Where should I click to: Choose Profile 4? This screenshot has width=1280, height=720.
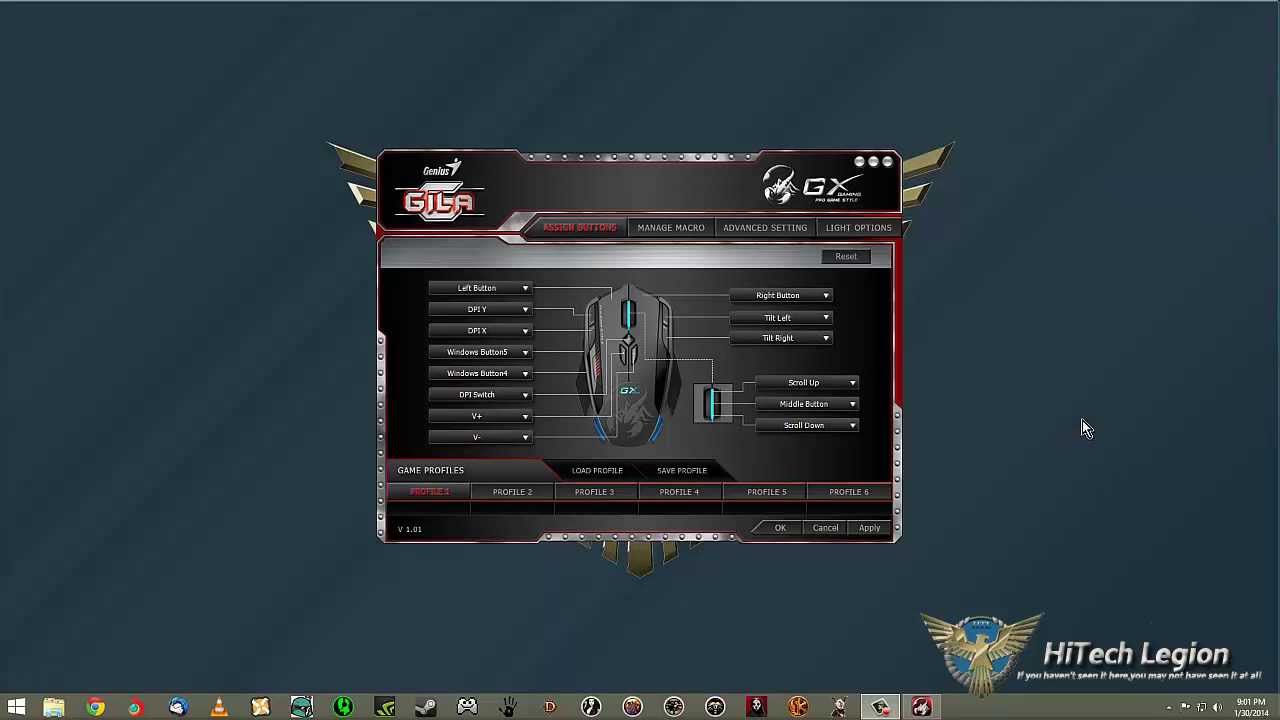point(679,492)
